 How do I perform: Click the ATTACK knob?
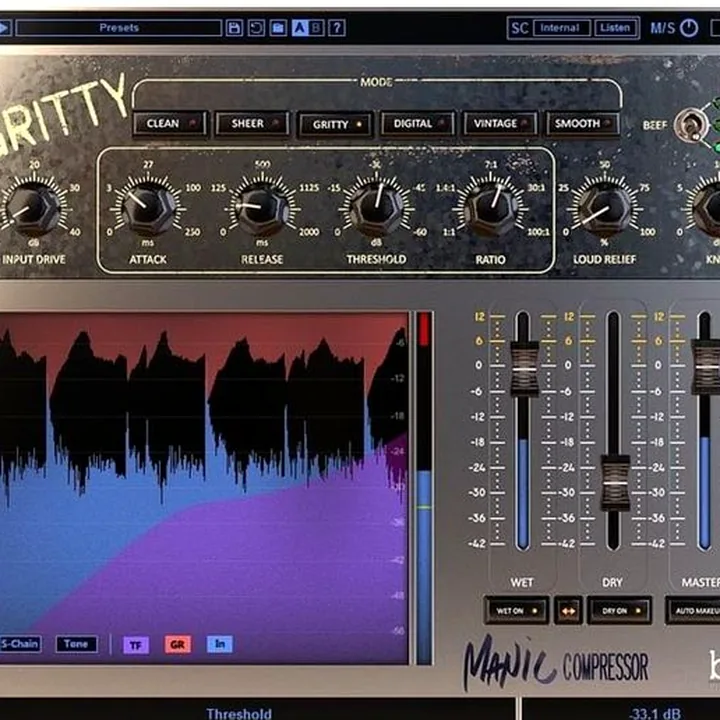148,208
